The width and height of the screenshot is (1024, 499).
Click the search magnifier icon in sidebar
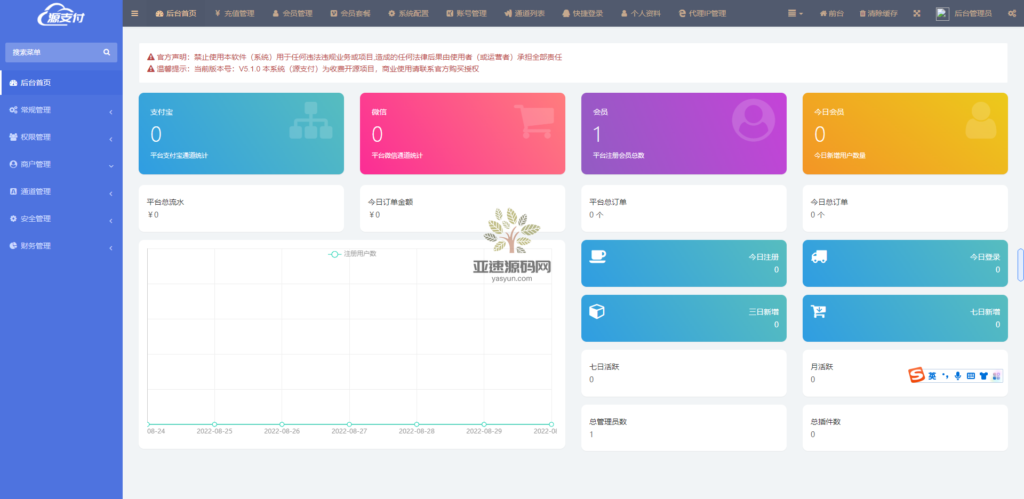tap(106, 52)
